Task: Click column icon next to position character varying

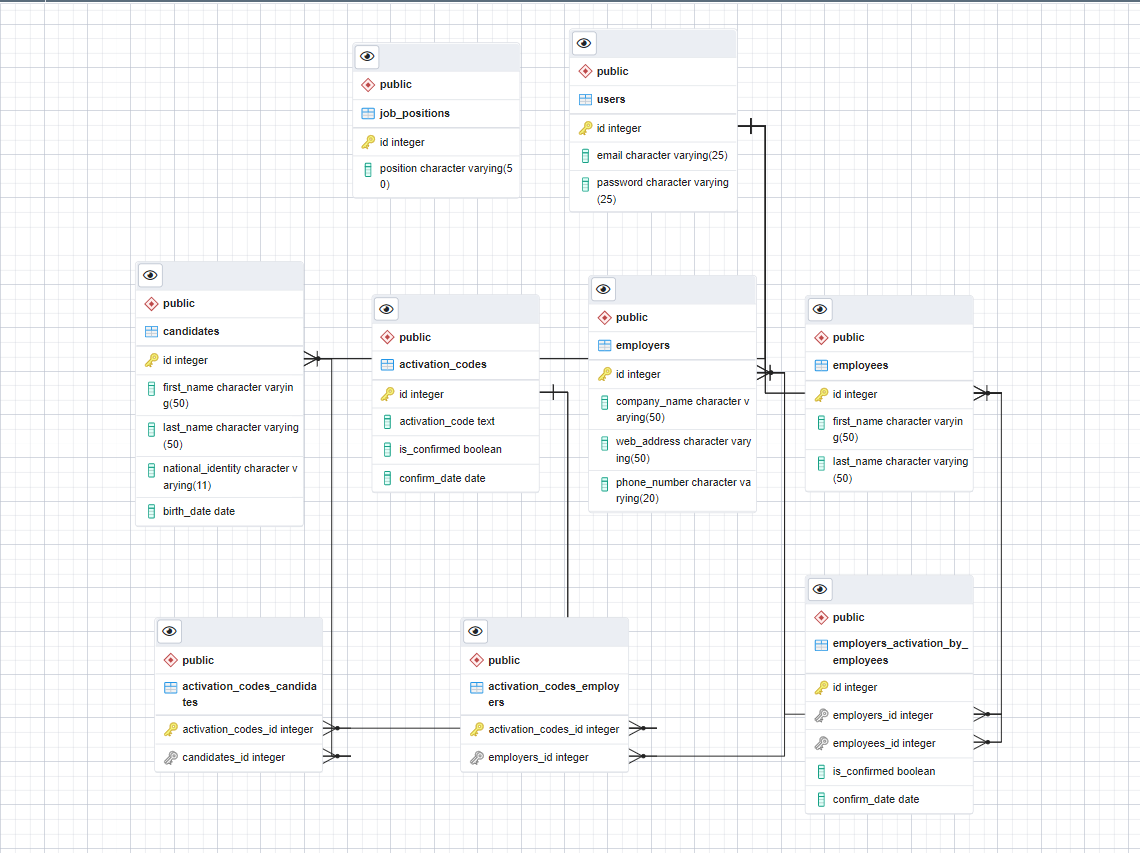Action: [368, 169]
